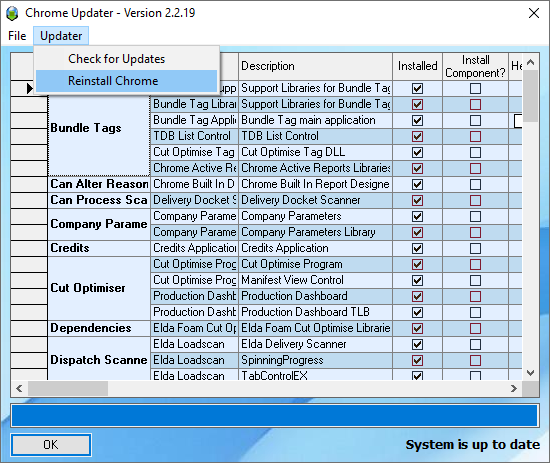Click the horizontal scrollbar left arrow
Viewport: 550px width, 463px height.
click(x=19, y=388)
